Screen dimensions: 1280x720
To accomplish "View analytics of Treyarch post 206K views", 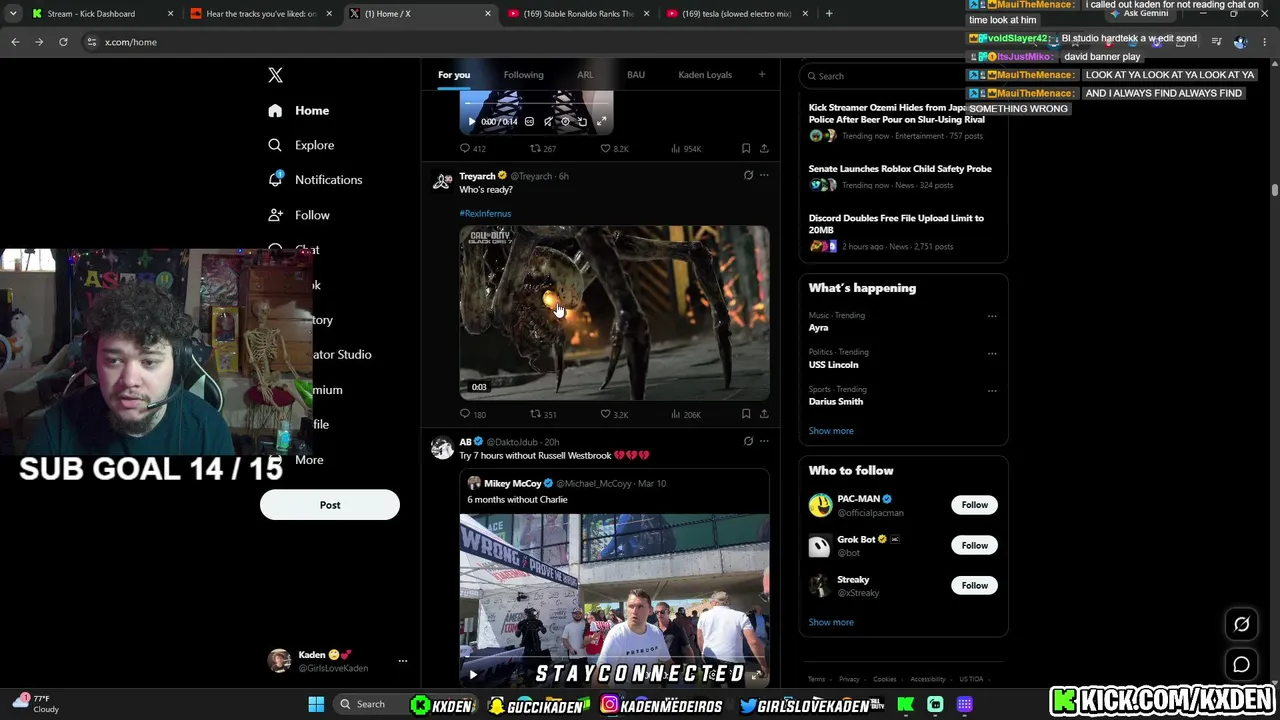I will (x=685, y=414).
